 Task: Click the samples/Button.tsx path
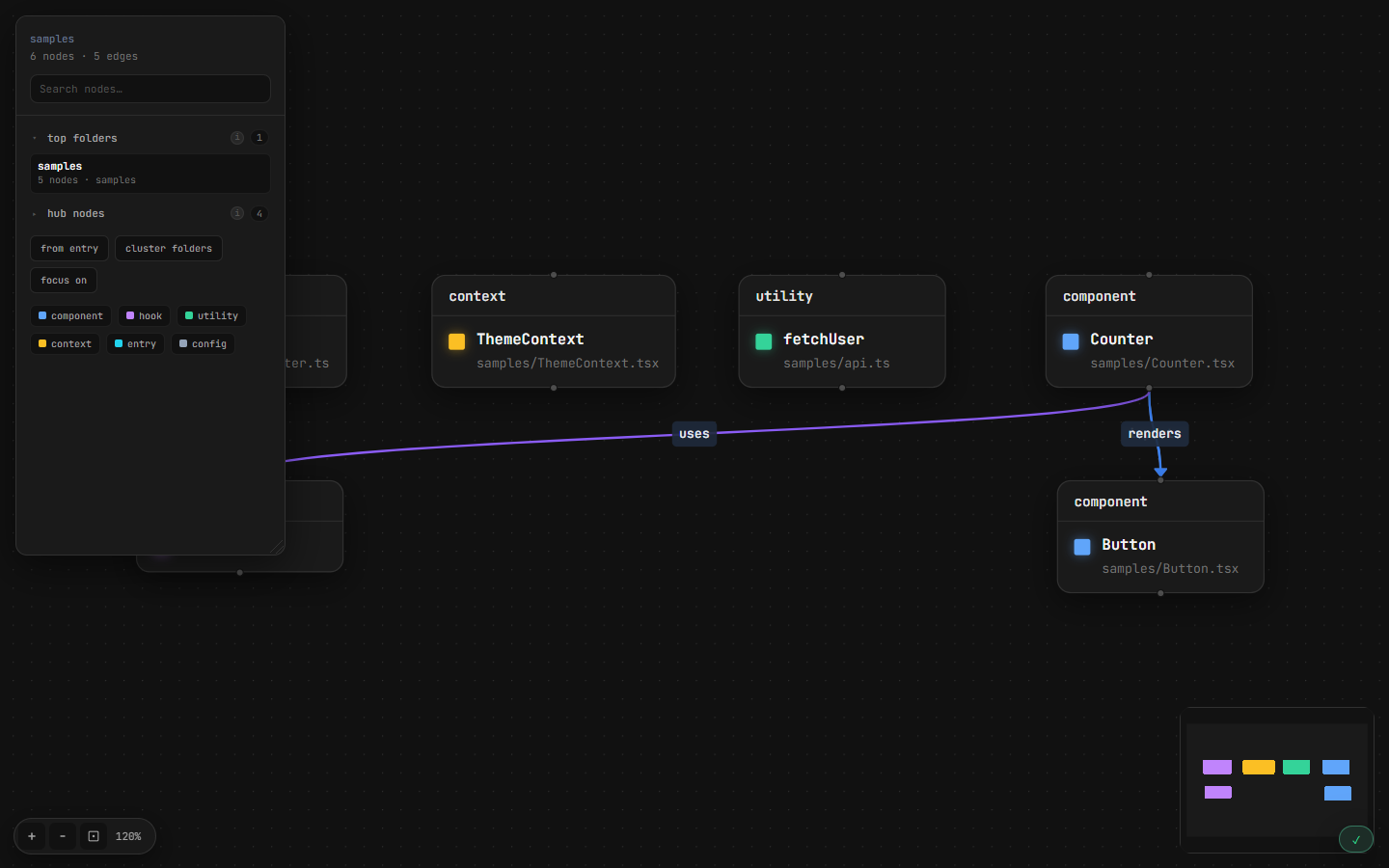1170,569
